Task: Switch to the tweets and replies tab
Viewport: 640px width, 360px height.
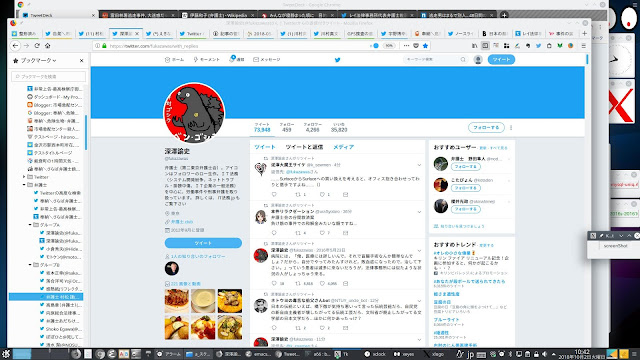Action: click(x=304, y=147)
